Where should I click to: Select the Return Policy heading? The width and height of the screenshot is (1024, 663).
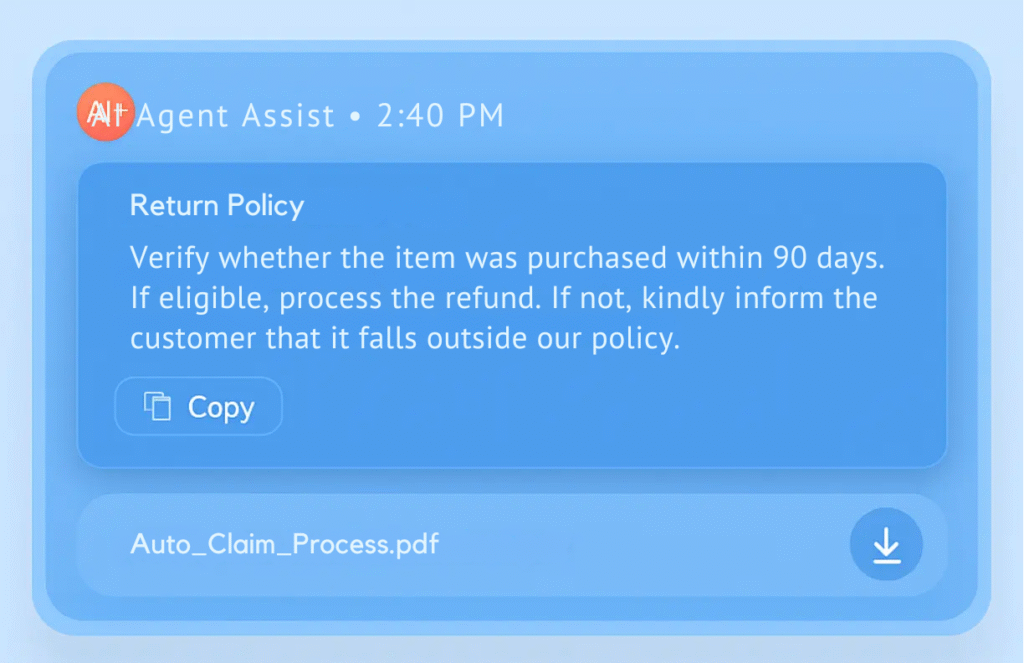coord(217,206)
